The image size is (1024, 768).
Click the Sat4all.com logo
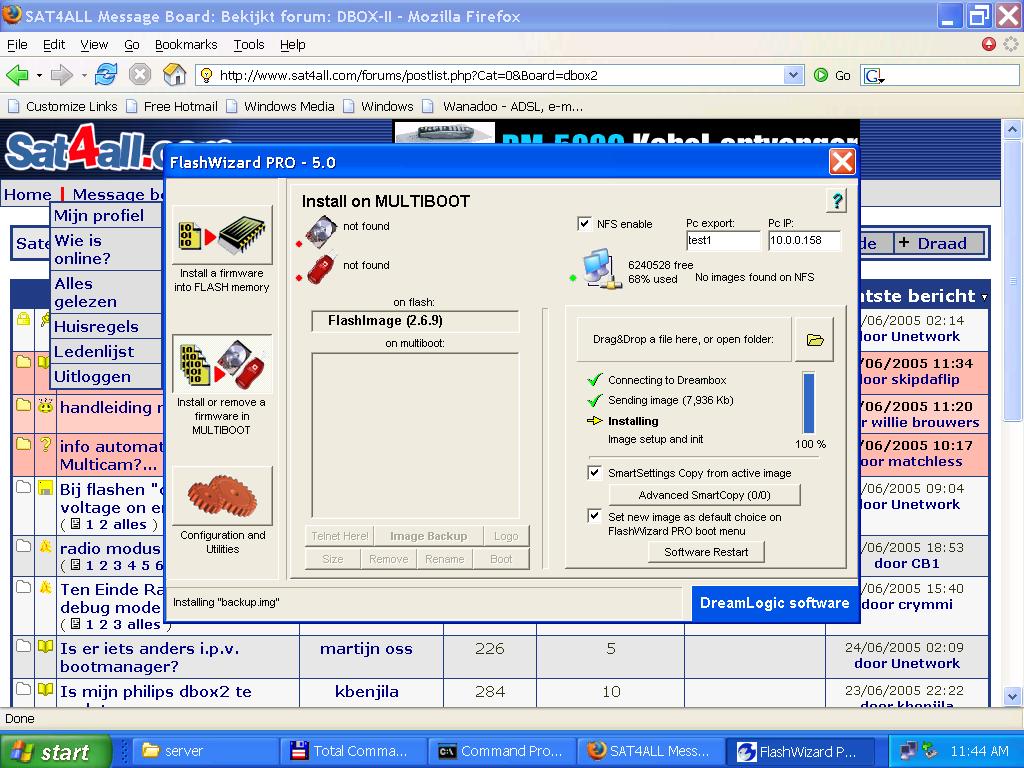(85, 148)
